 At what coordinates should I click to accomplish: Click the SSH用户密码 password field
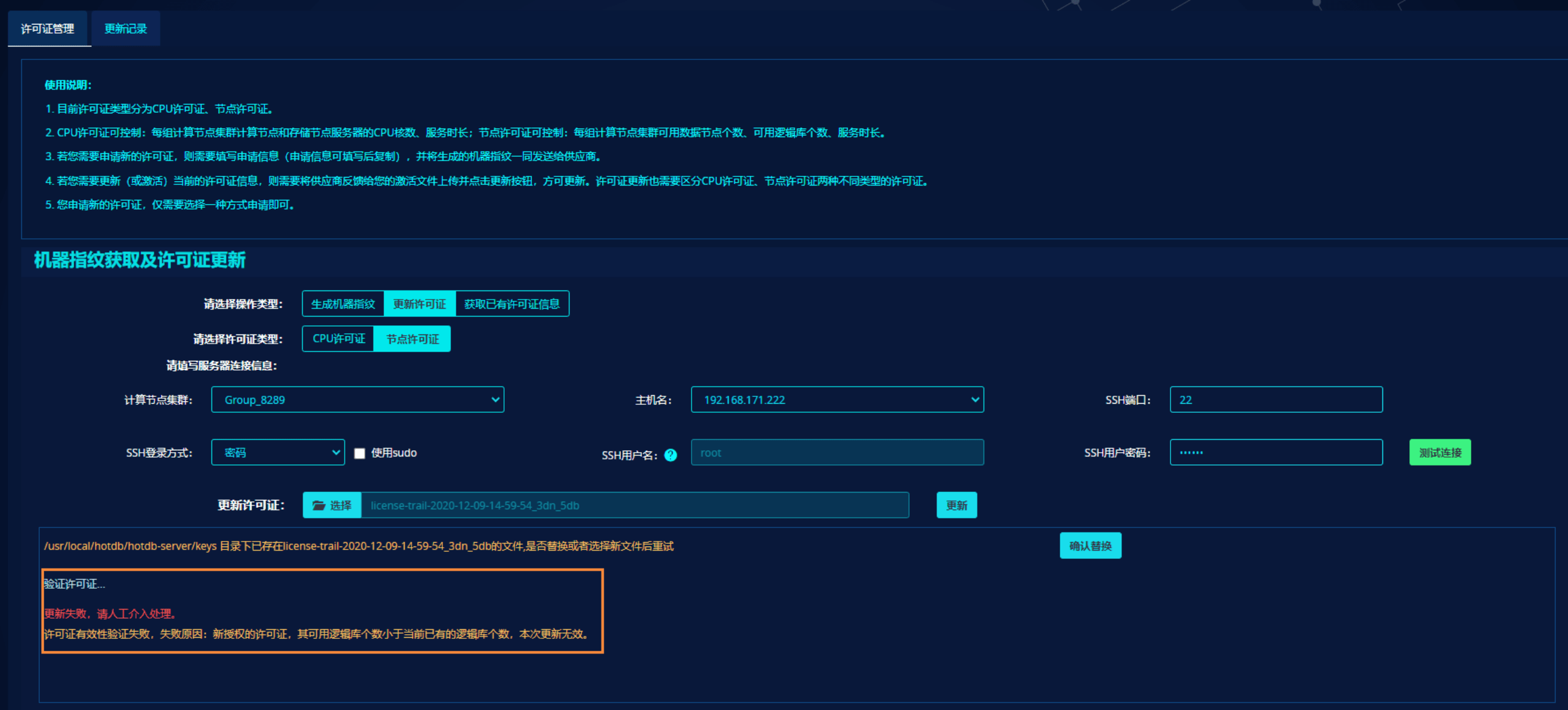pos(1276,453)
